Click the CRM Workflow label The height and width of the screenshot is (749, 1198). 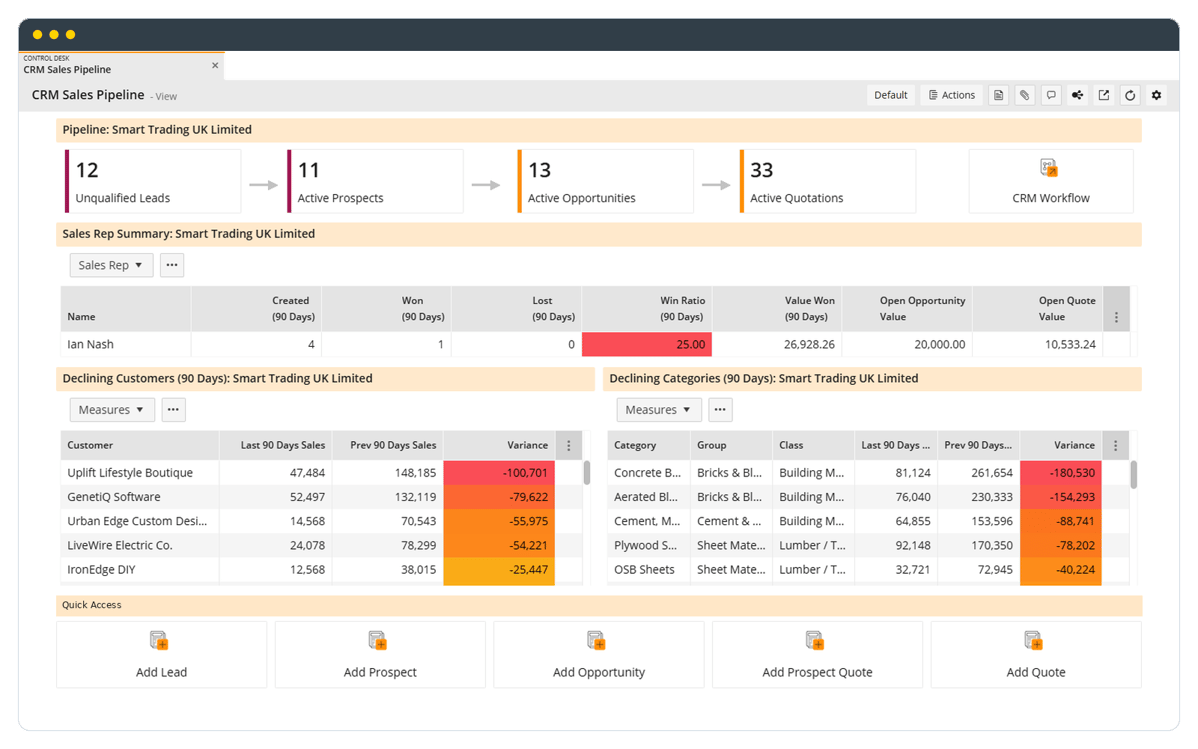point(1051,198)
